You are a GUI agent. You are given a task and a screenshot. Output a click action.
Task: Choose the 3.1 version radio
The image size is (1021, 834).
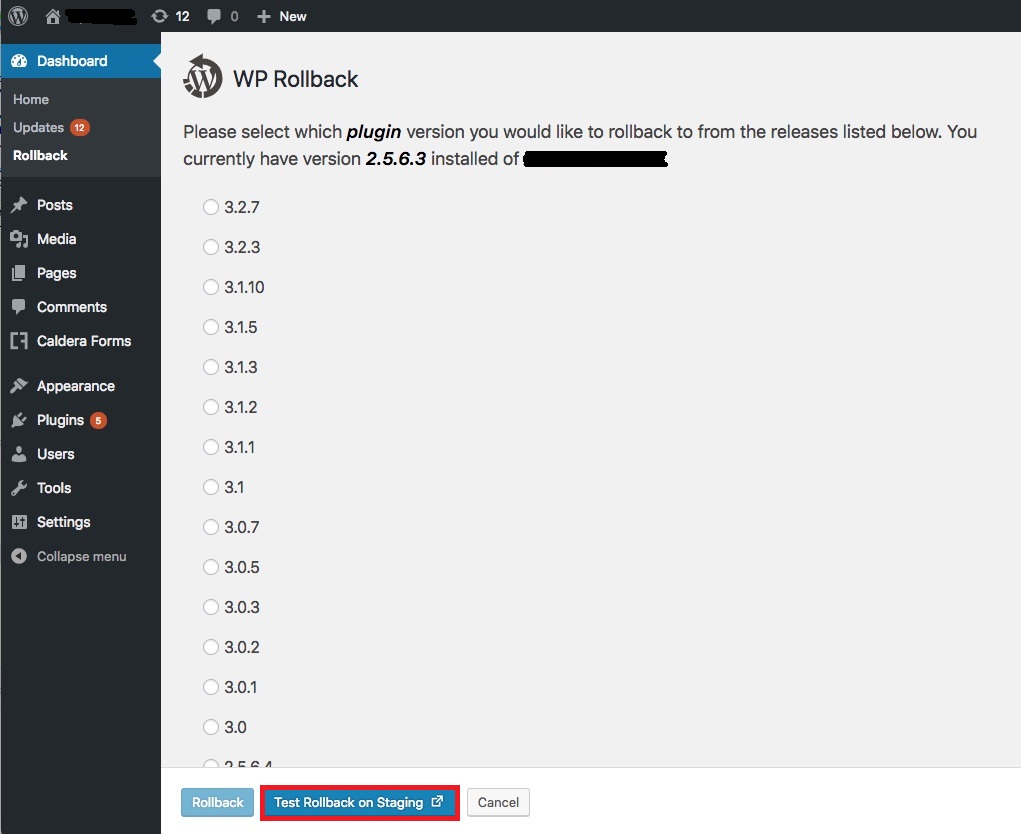[x=210, y=487]
